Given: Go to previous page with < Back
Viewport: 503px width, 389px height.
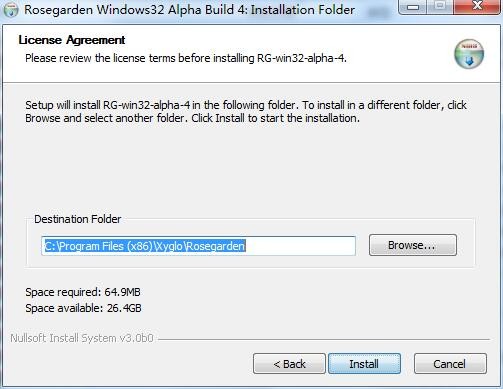Looking at the screenshot, I should click(x=289, y=364).
